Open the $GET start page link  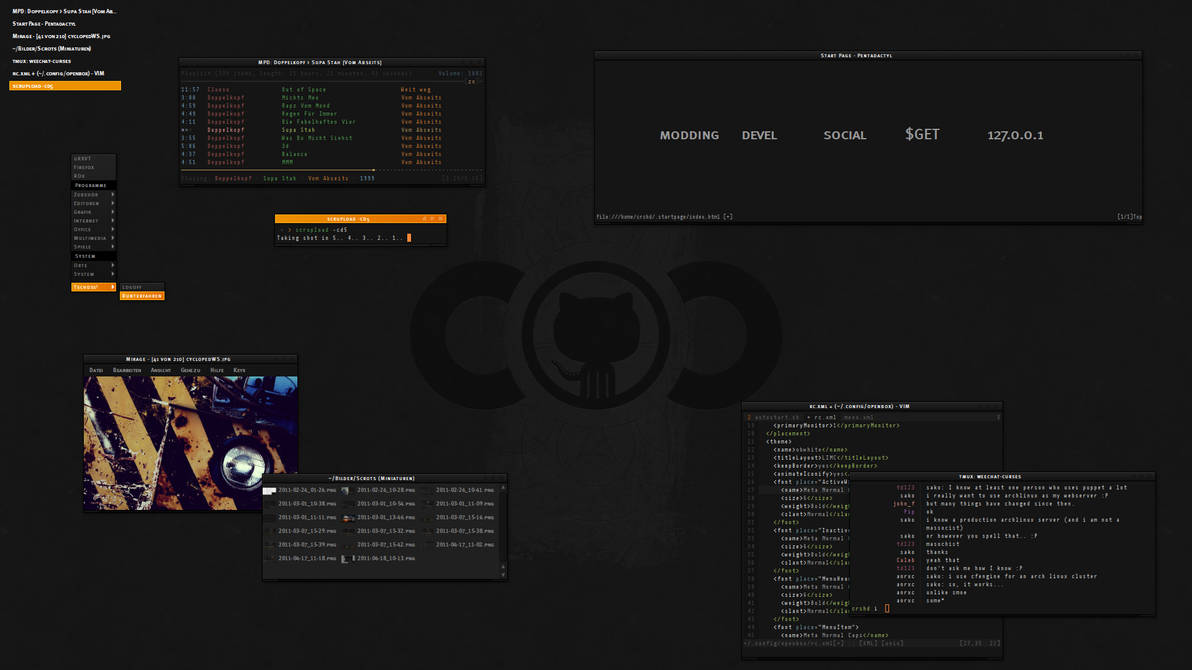point(922,135)
